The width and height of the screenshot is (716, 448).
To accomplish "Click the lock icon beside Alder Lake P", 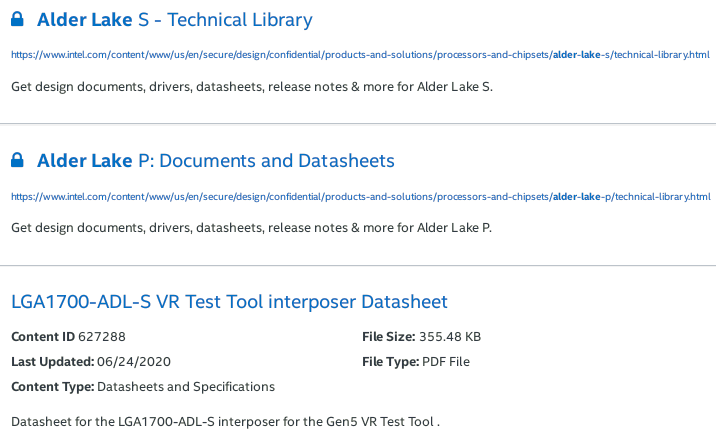I will [x=17, y=161].
